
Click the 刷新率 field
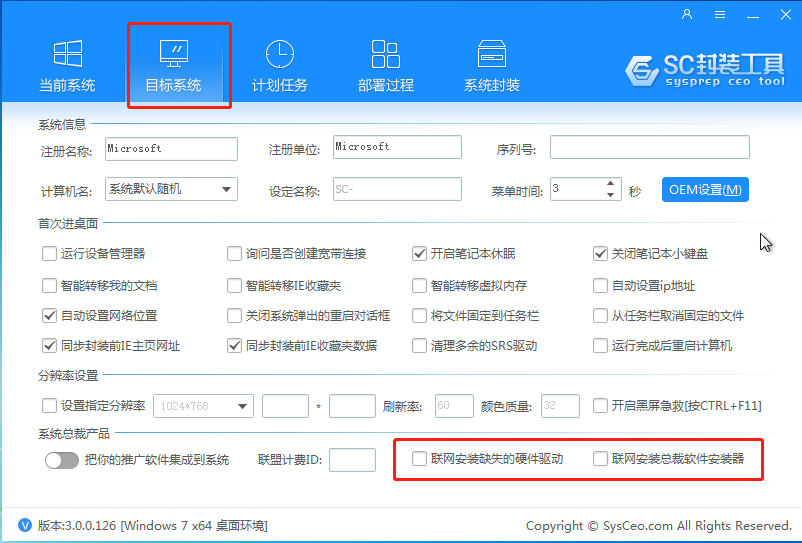point(454,406)
